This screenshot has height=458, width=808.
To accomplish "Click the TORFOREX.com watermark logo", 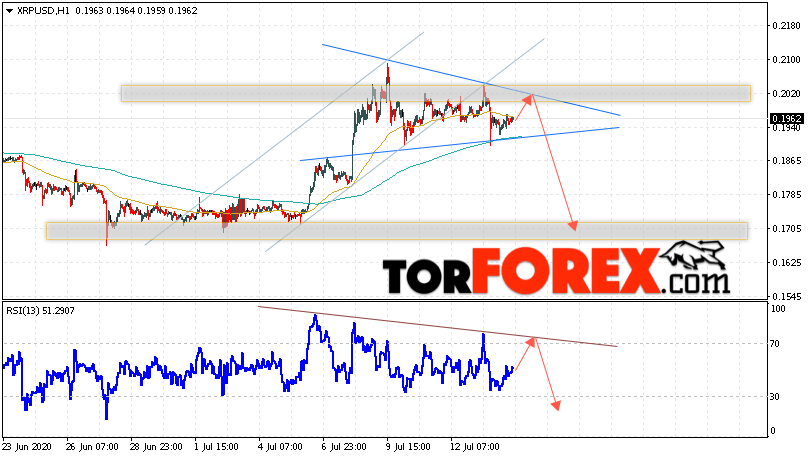I will pos(557,268).
